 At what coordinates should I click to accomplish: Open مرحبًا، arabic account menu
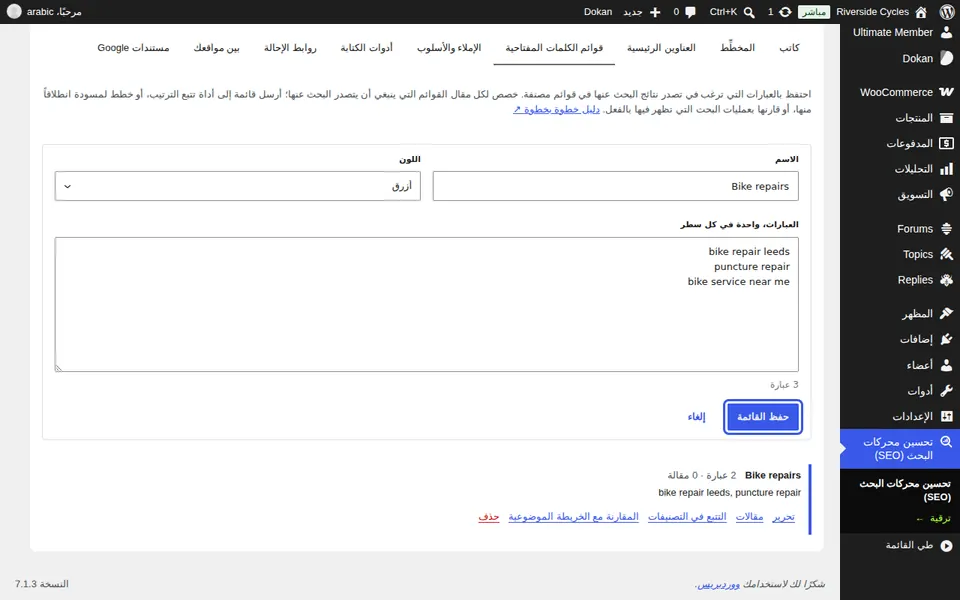[x=44, y=12]
